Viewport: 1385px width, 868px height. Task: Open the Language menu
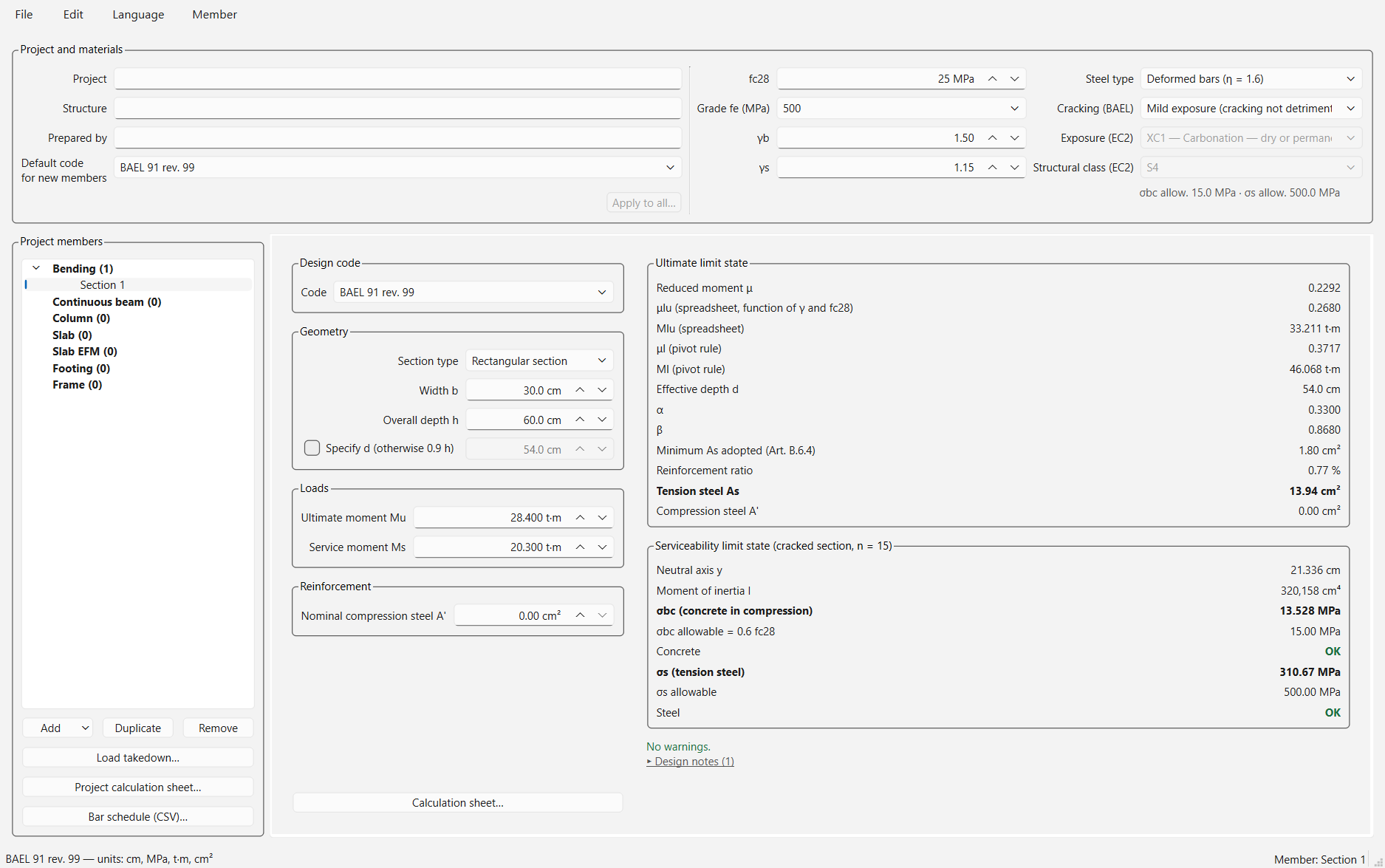[x=138, y=15]
